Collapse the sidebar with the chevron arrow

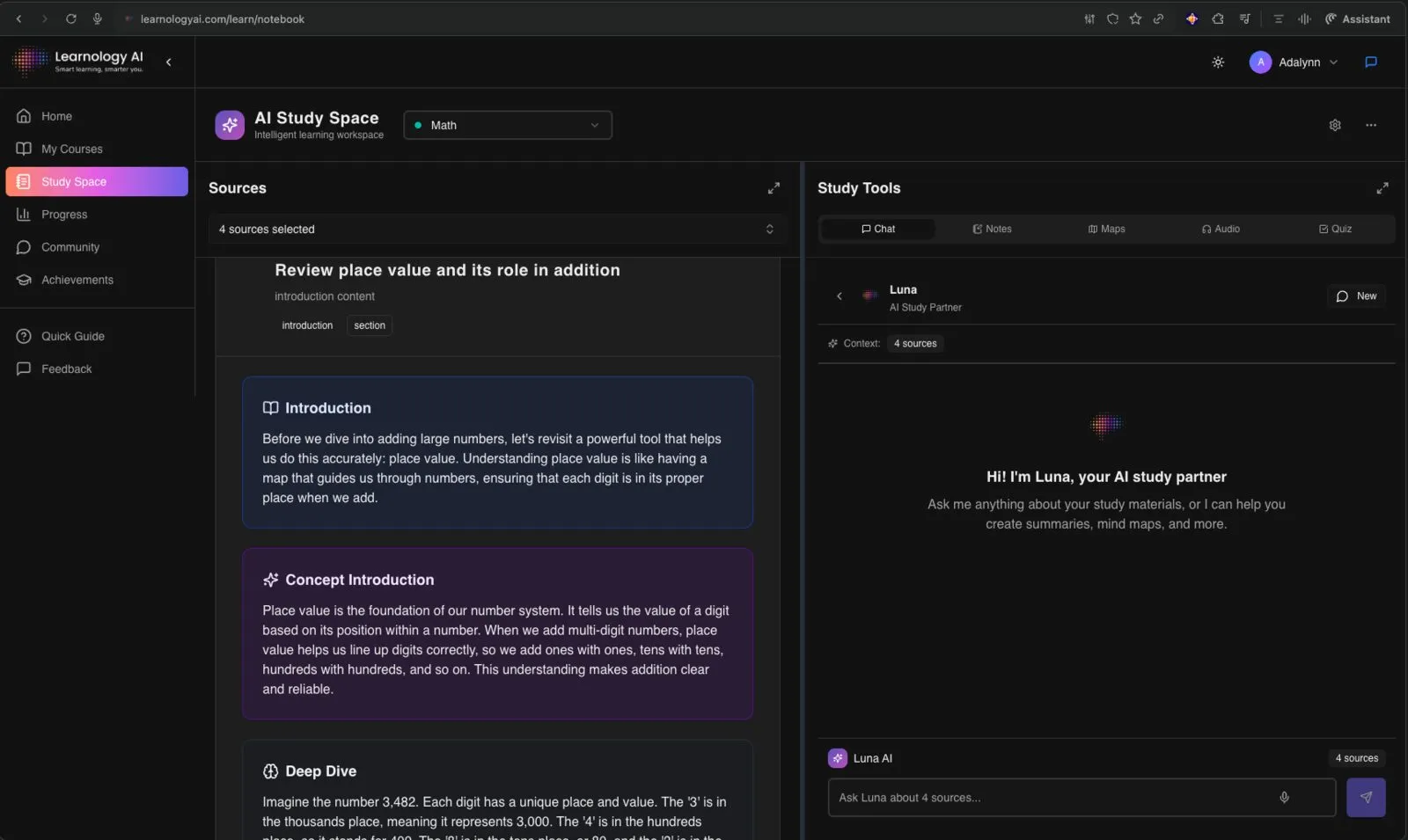point(168,62)
